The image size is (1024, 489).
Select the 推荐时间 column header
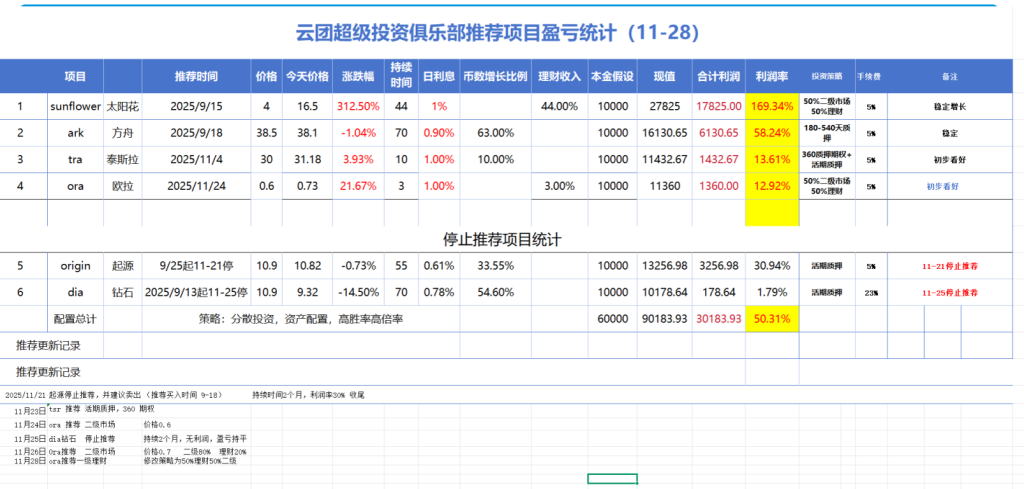[x=197, y=76]
